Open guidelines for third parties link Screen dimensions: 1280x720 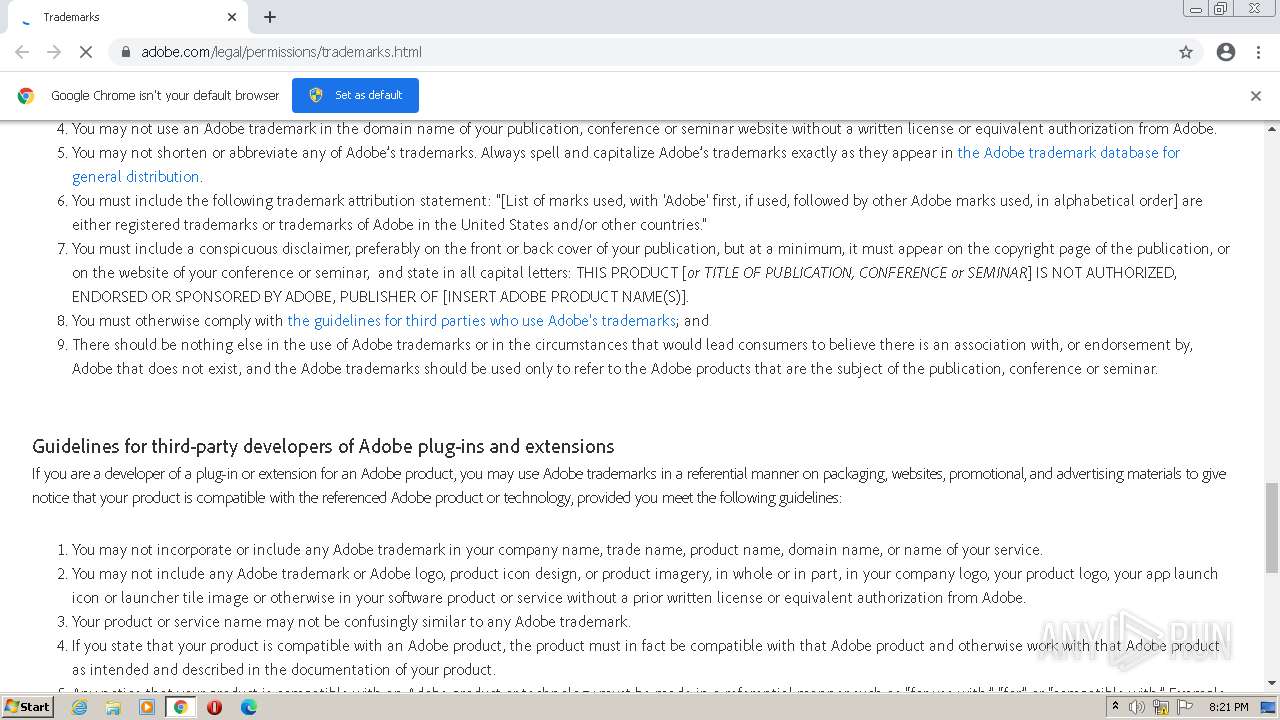481,321
